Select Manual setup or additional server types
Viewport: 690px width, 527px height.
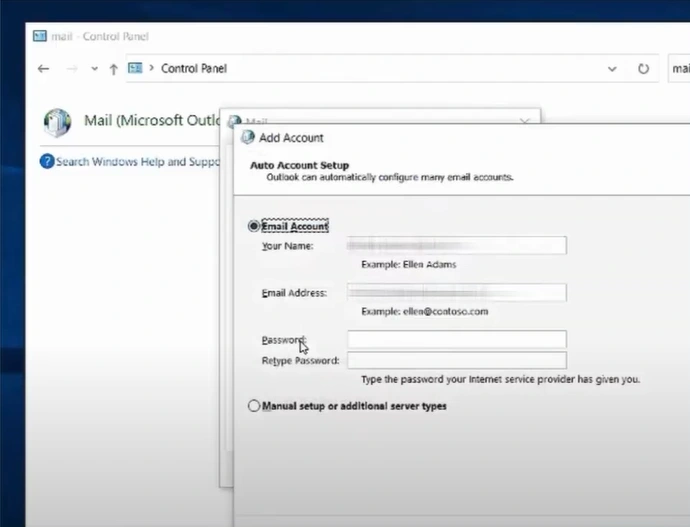tap(253, 406)
